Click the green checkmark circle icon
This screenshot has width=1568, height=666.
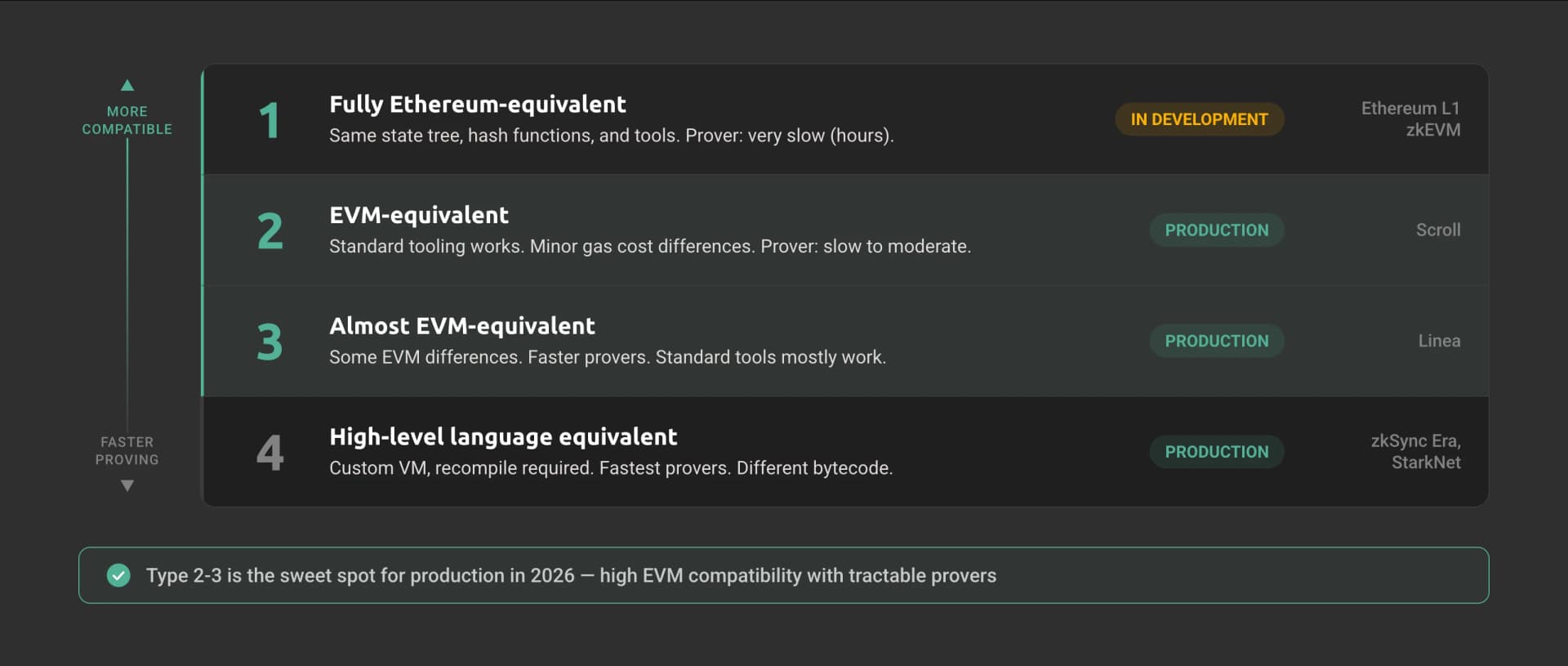118,575
